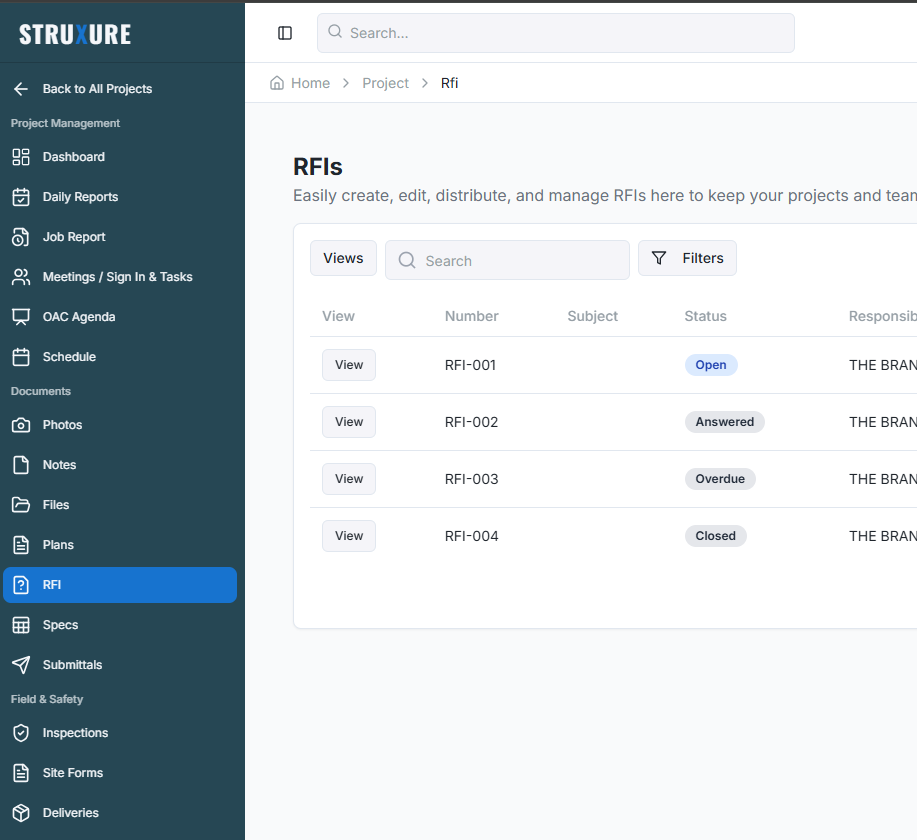Open the Schedule calendar icon
Image resolution: width=917 pixels, height=840 pixels.
pyautogui.click(x=22, y=356)
